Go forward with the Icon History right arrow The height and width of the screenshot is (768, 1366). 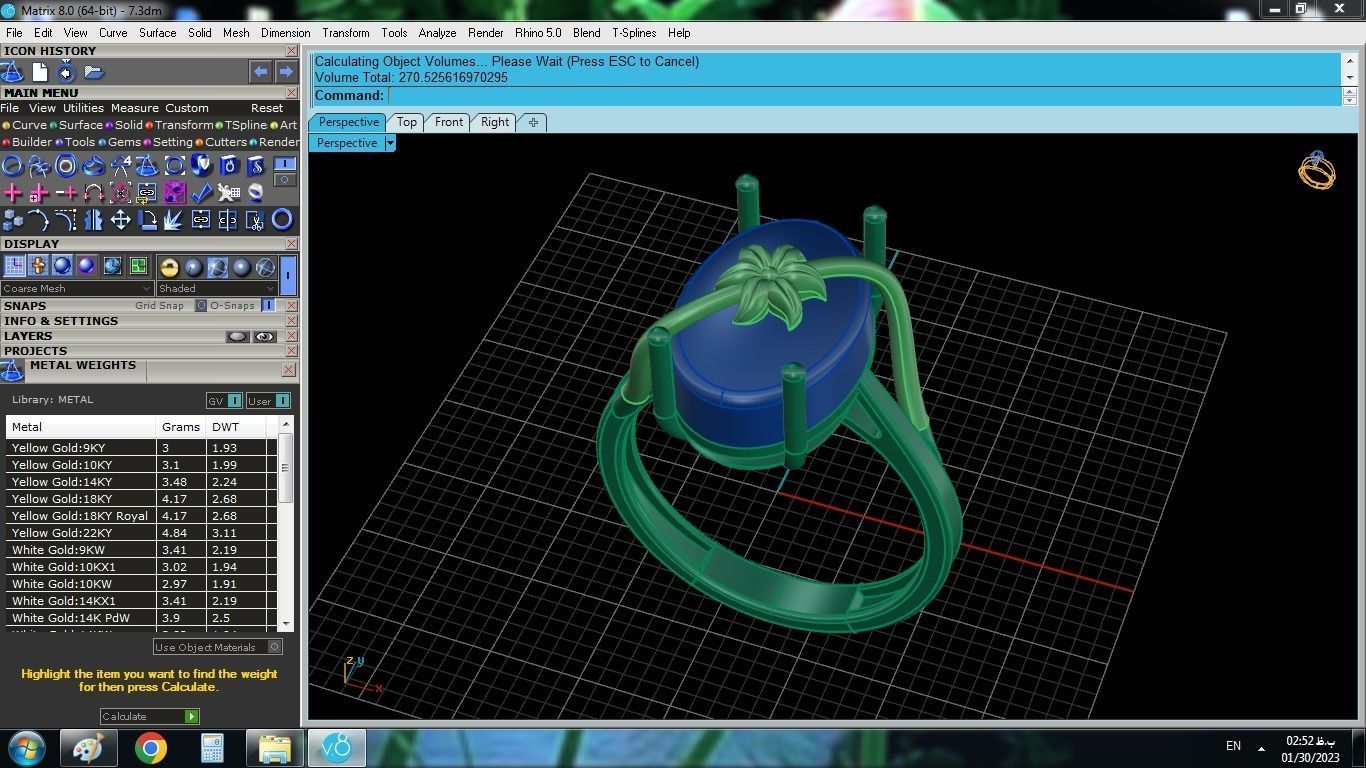(x=285, y=72)
